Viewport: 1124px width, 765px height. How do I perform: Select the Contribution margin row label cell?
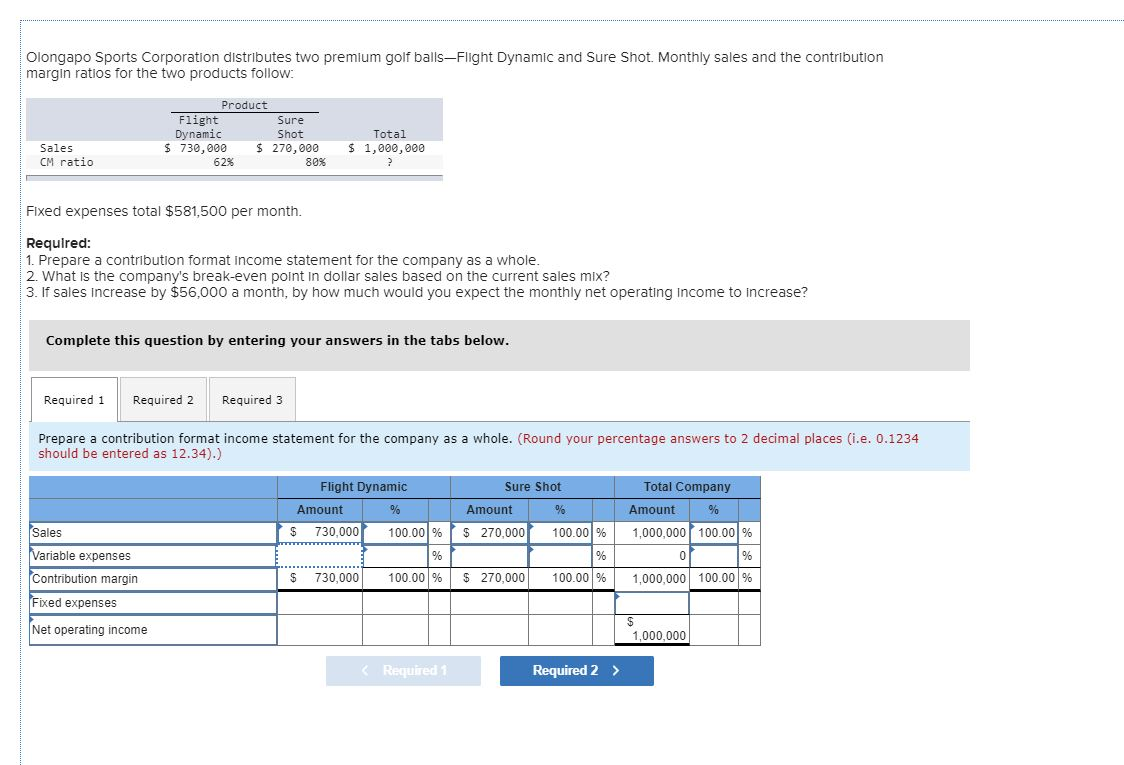point(153,579)
